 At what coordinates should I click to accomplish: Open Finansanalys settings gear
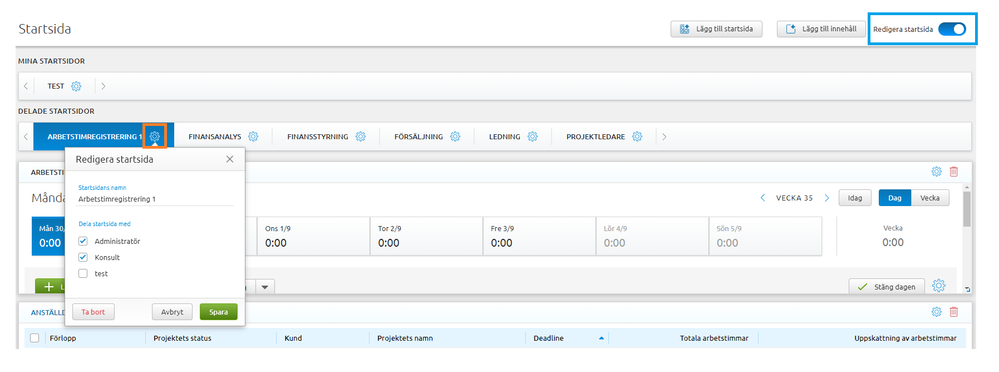click(x=253, y=136)
